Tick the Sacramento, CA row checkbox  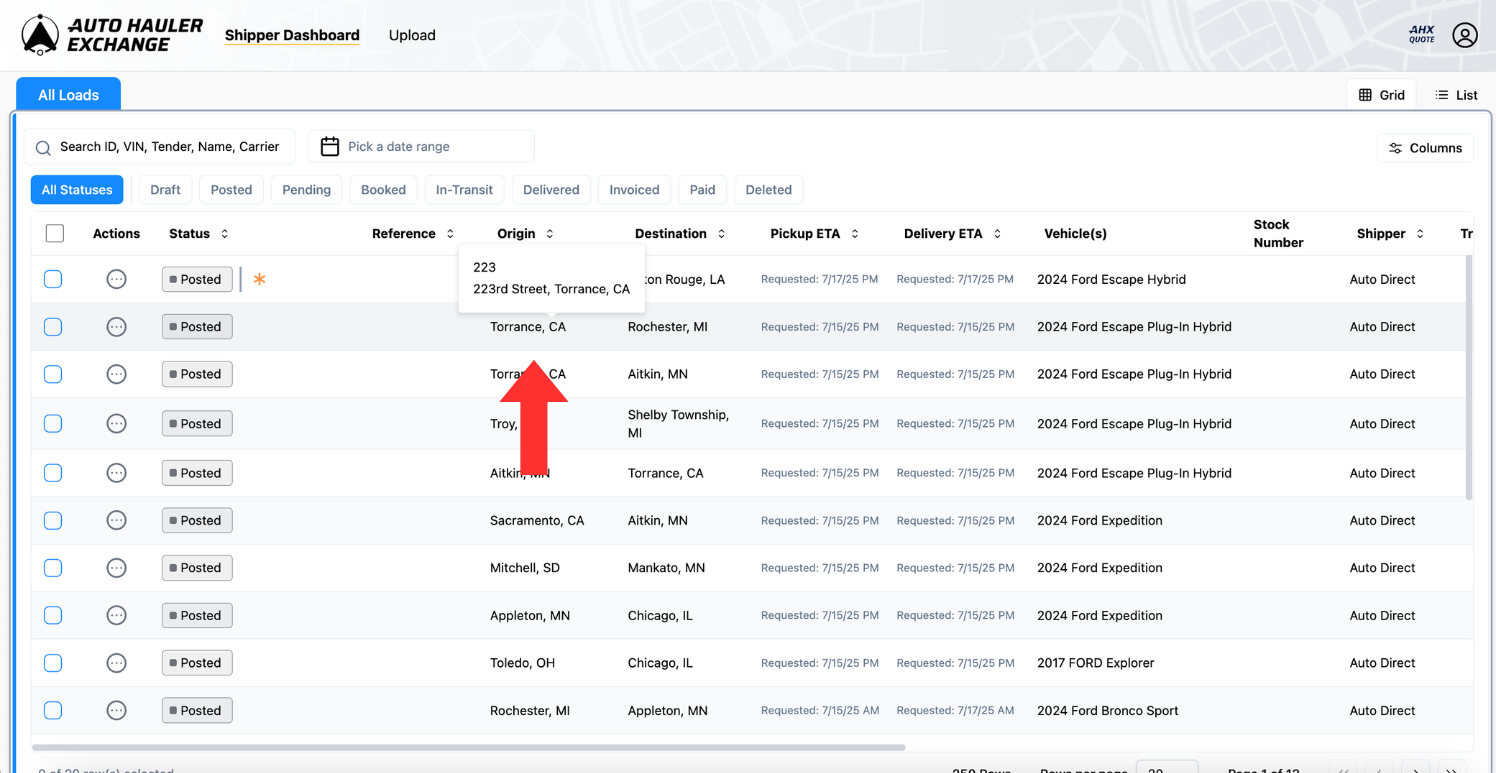click(53, 520)
